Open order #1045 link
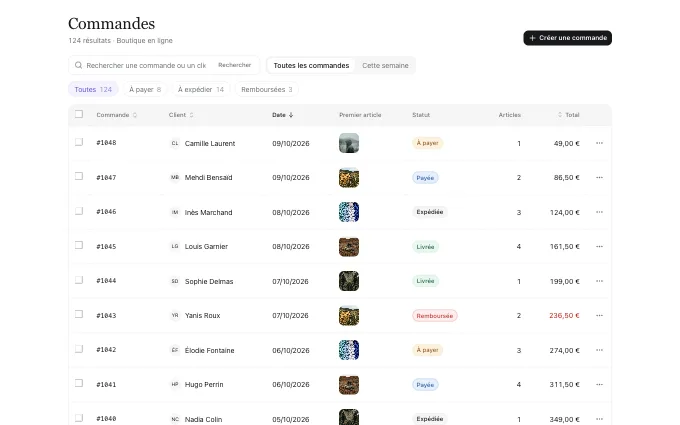Screen dimensions: 680x425 click(106, 246)
